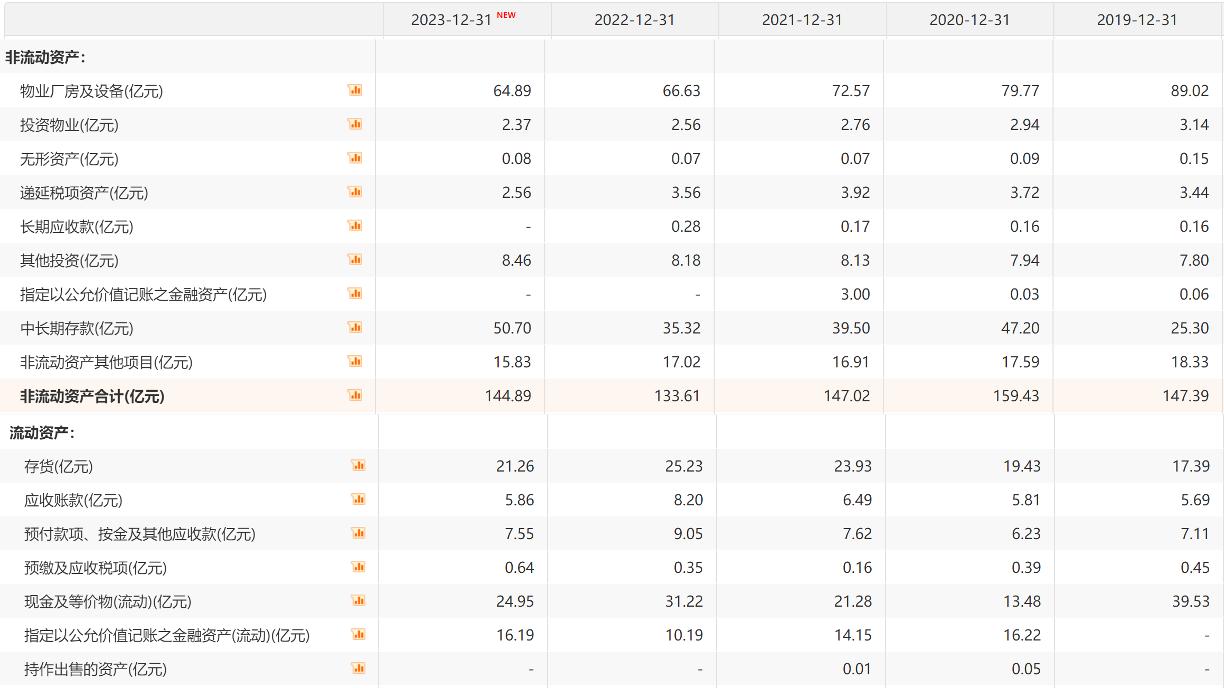This screenshot has height=688, width=1224.
Task: Click the 递延税项资产(亿元) row label
Action: [84, 193]
